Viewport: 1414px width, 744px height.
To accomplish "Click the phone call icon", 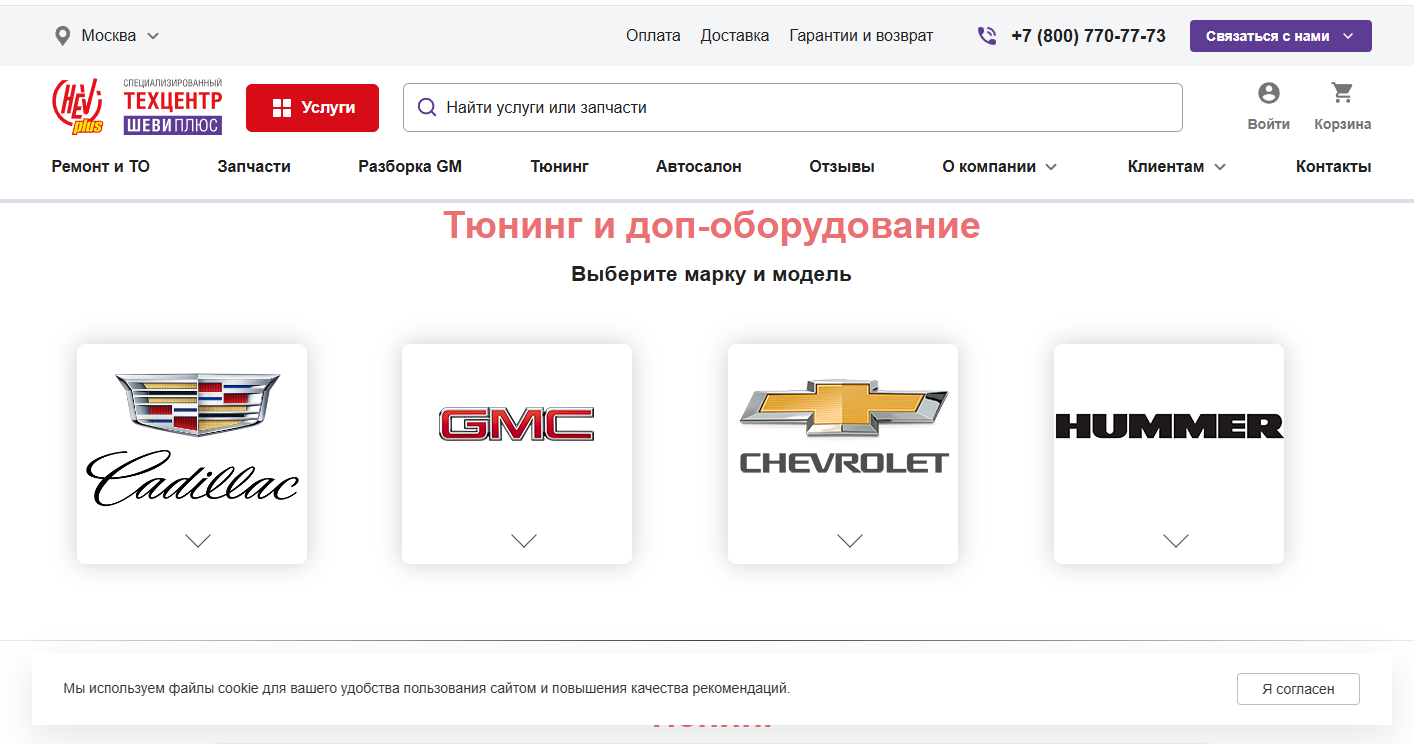I will 987,36.
